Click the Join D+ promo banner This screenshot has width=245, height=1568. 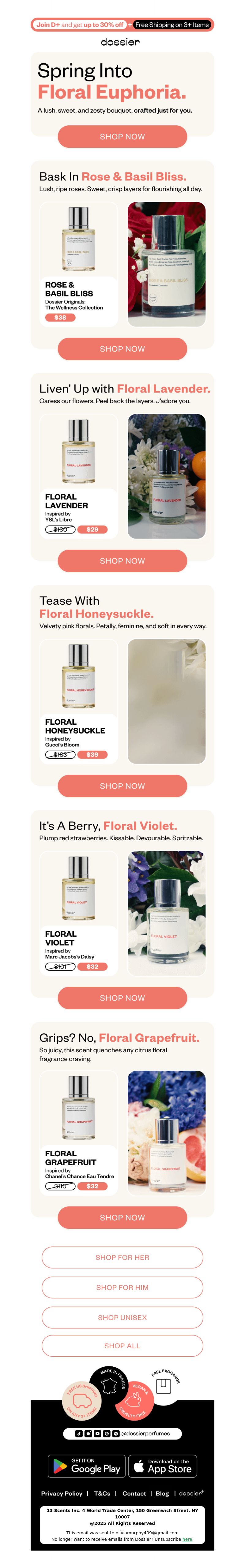coord(123,24)
